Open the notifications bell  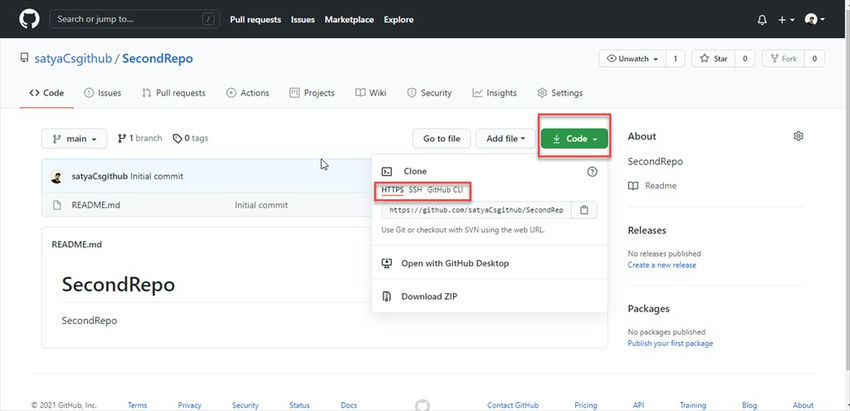click(762, 19)
